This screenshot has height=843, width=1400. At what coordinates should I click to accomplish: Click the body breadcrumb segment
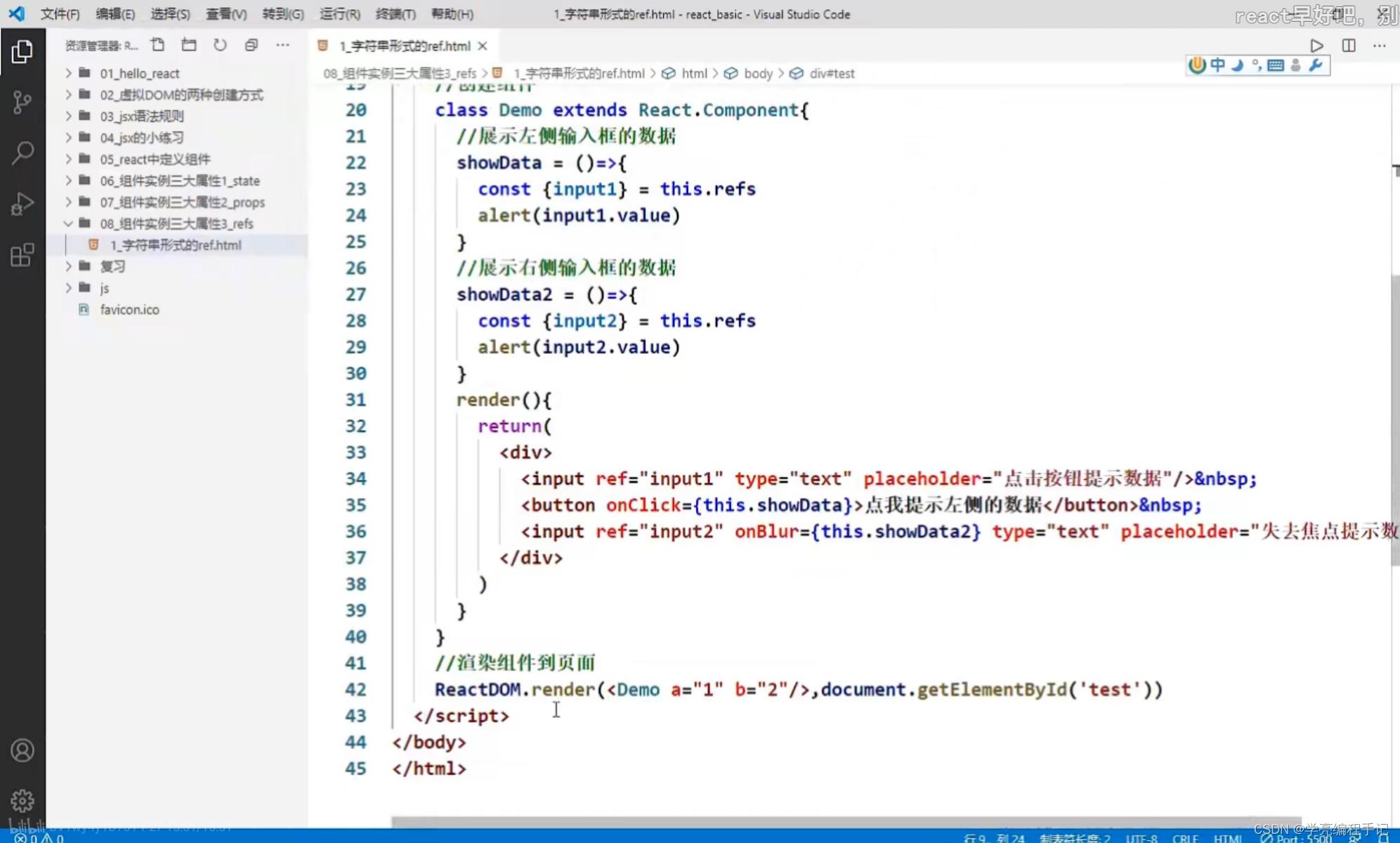point(749,73)
